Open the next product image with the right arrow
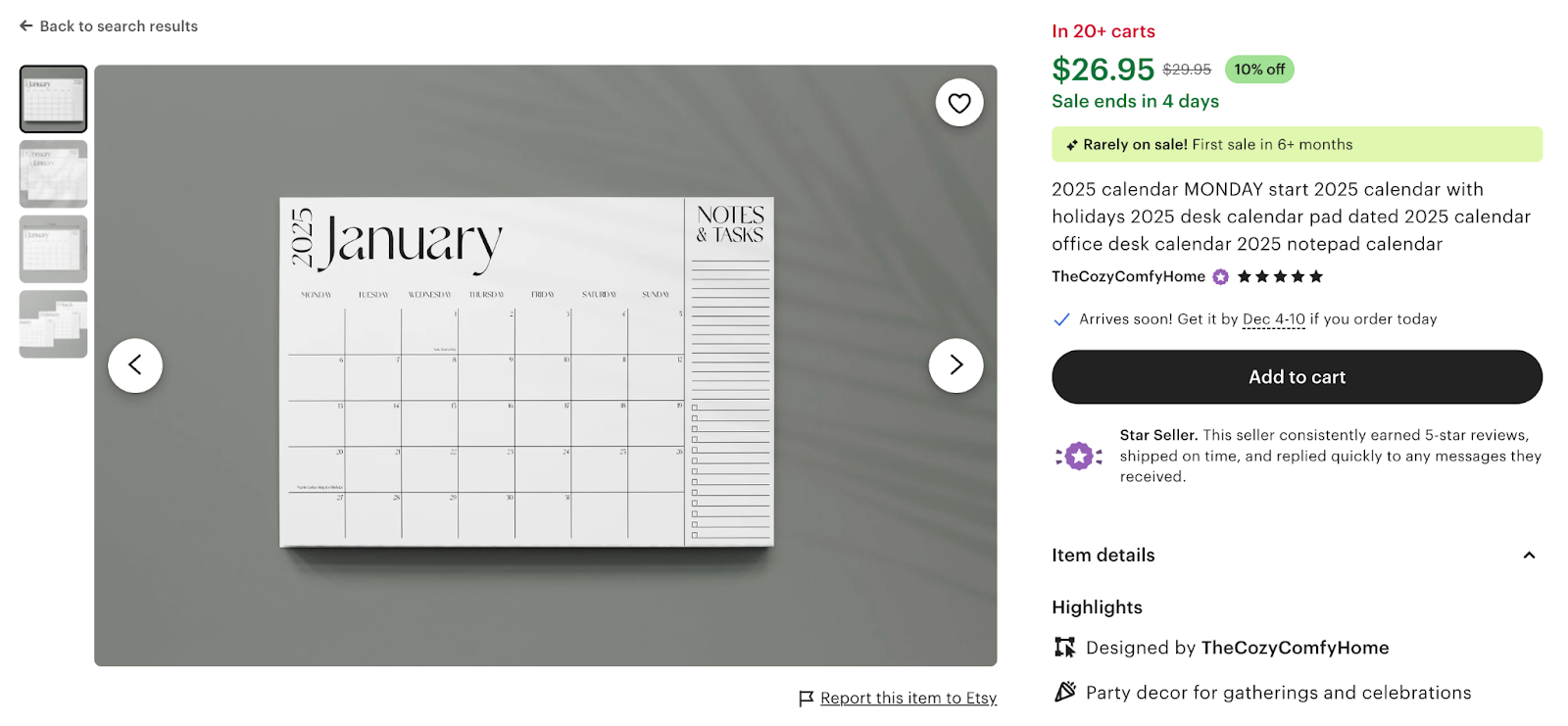Viewport: 1568px width, 726px height. point(956,364)
